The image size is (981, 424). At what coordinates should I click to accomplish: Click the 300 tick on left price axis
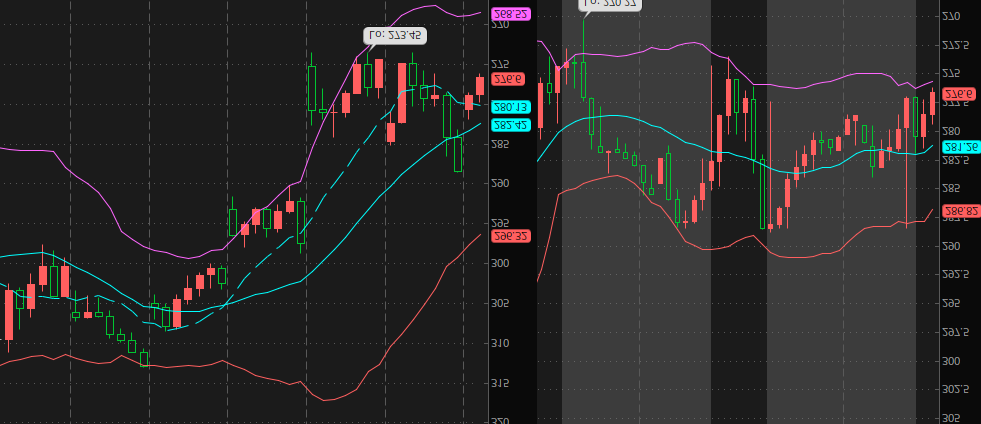click(x=500, y=263)
